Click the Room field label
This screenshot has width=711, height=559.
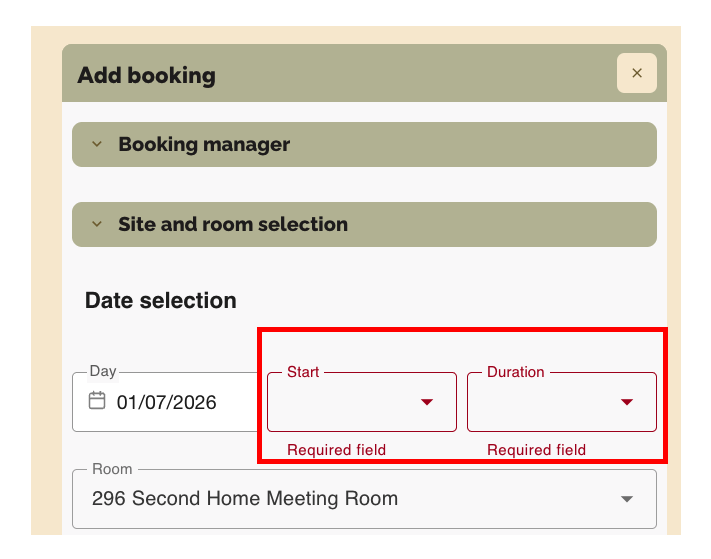pos(111,469)
